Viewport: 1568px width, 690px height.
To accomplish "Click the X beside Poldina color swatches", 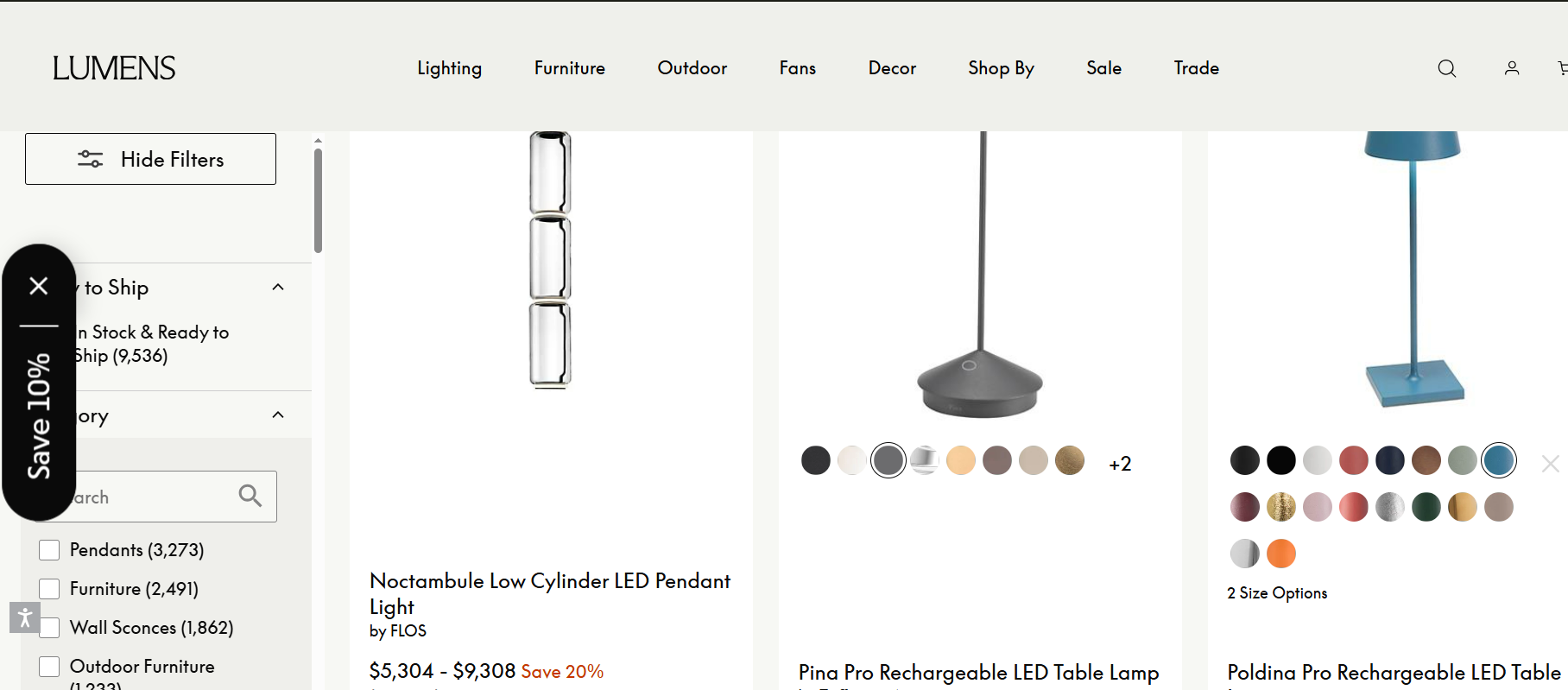I will coord(1550,464).
